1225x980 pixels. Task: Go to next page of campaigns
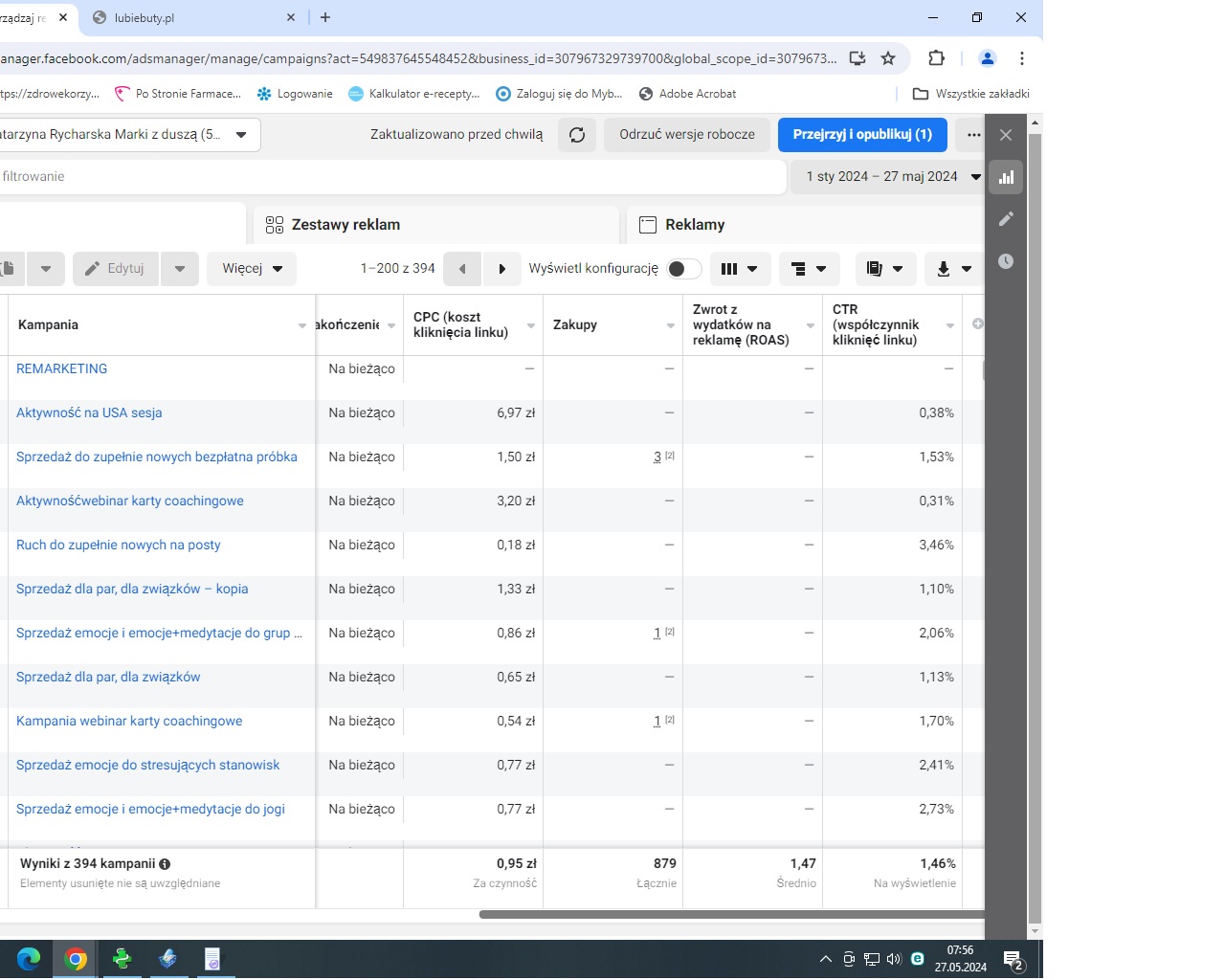point(501,269)
